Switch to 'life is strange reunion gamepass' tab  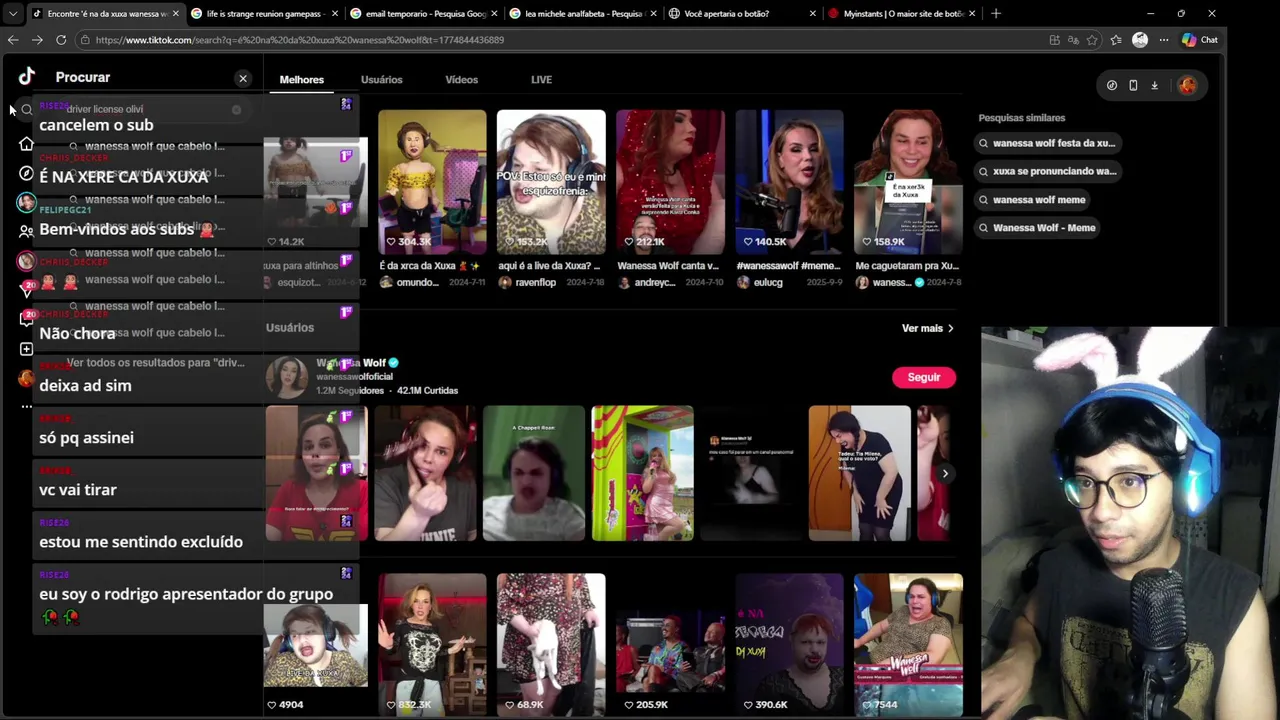pyautogui.click(x=263, y=14)
